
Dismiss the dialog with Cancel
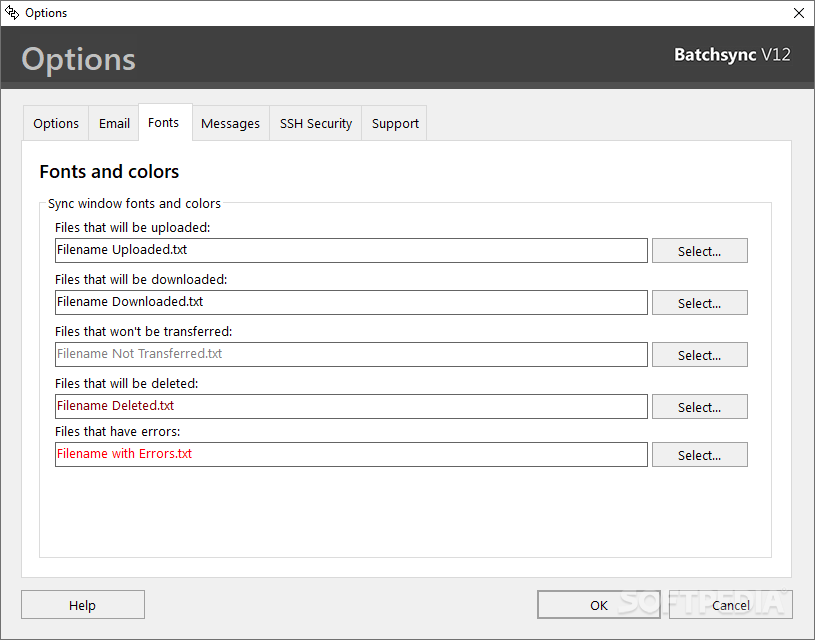click(731, 605)
